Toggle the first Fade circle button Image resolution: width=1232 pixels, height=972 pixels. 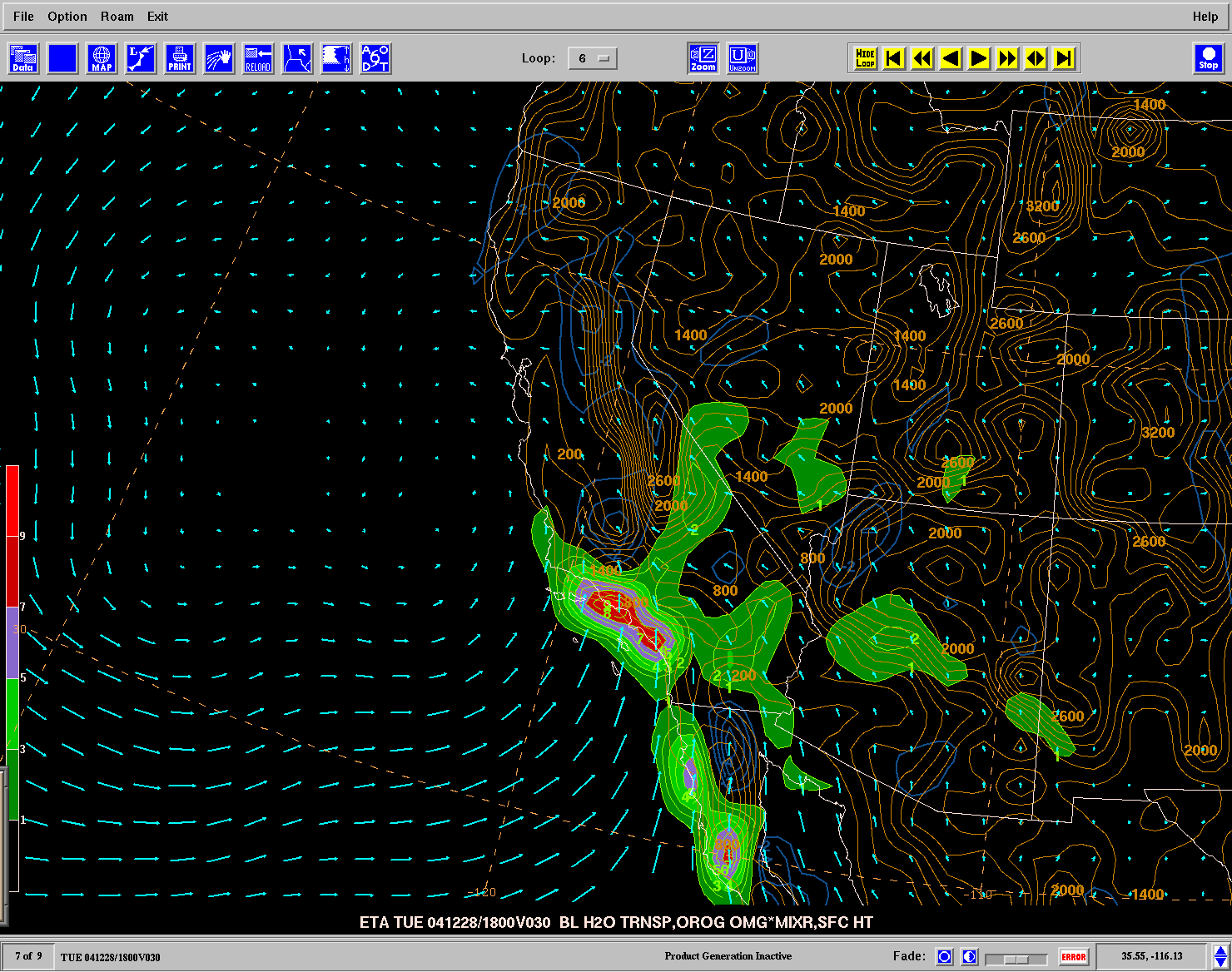tap(944, 957)
